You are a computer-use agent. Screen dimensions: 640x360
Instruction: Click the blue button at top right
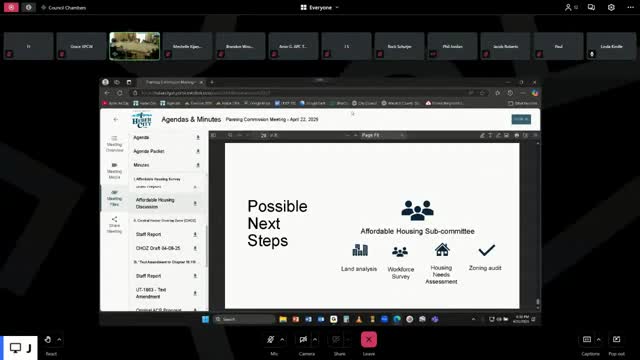coord(521,119)
